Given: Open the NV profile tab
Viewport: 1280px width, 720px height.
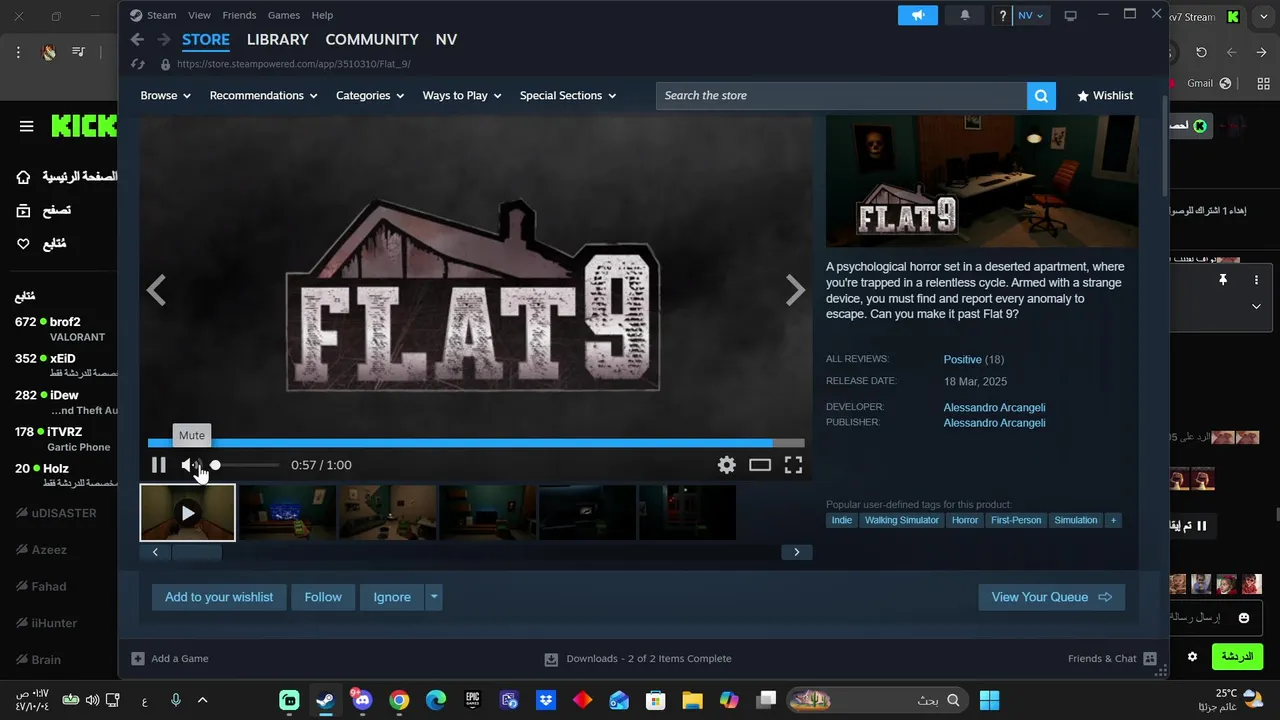Looking at the screenshot, I should click(x=446, y=40).
